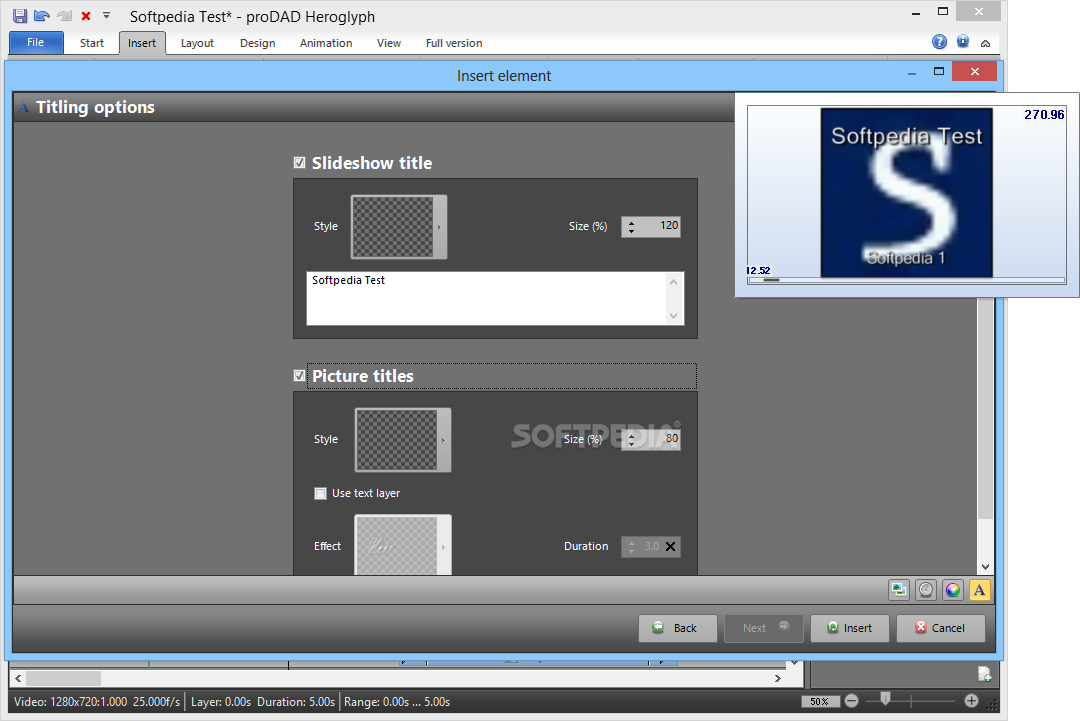Screen dimensions: 1080x721
Task: Click the Video: 1280x720 status text
Action: coord(97,702)
